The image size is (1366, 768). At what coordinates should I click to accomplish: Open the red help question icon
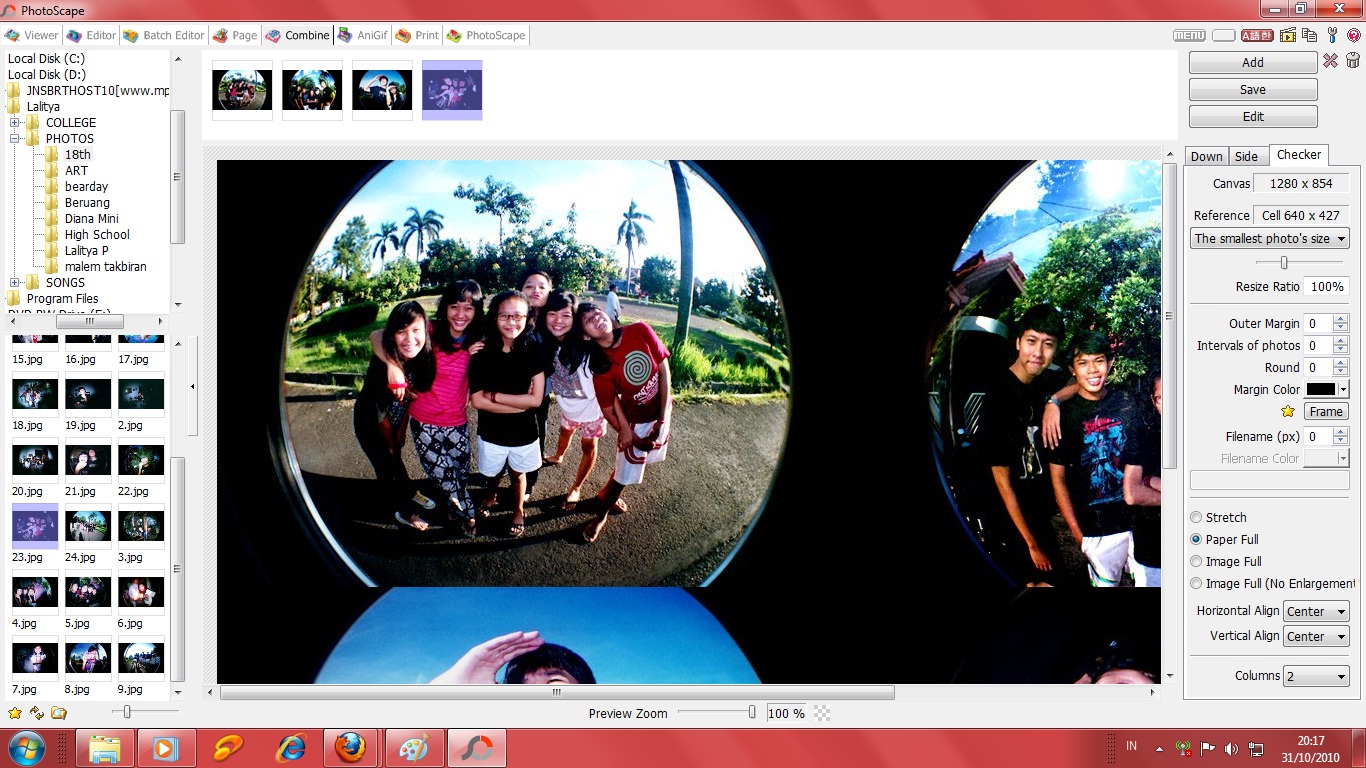(x=1354, y=35)
